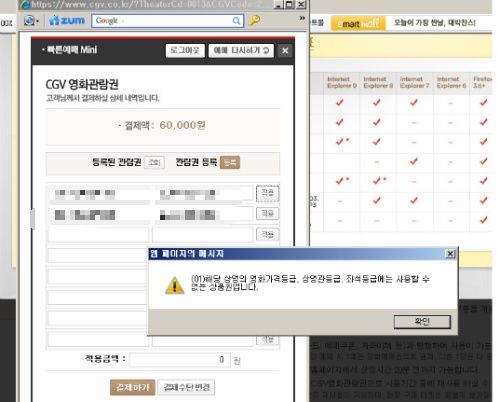Click the 적용금액 amount field

pyautogui.click(x=180, y=360)
